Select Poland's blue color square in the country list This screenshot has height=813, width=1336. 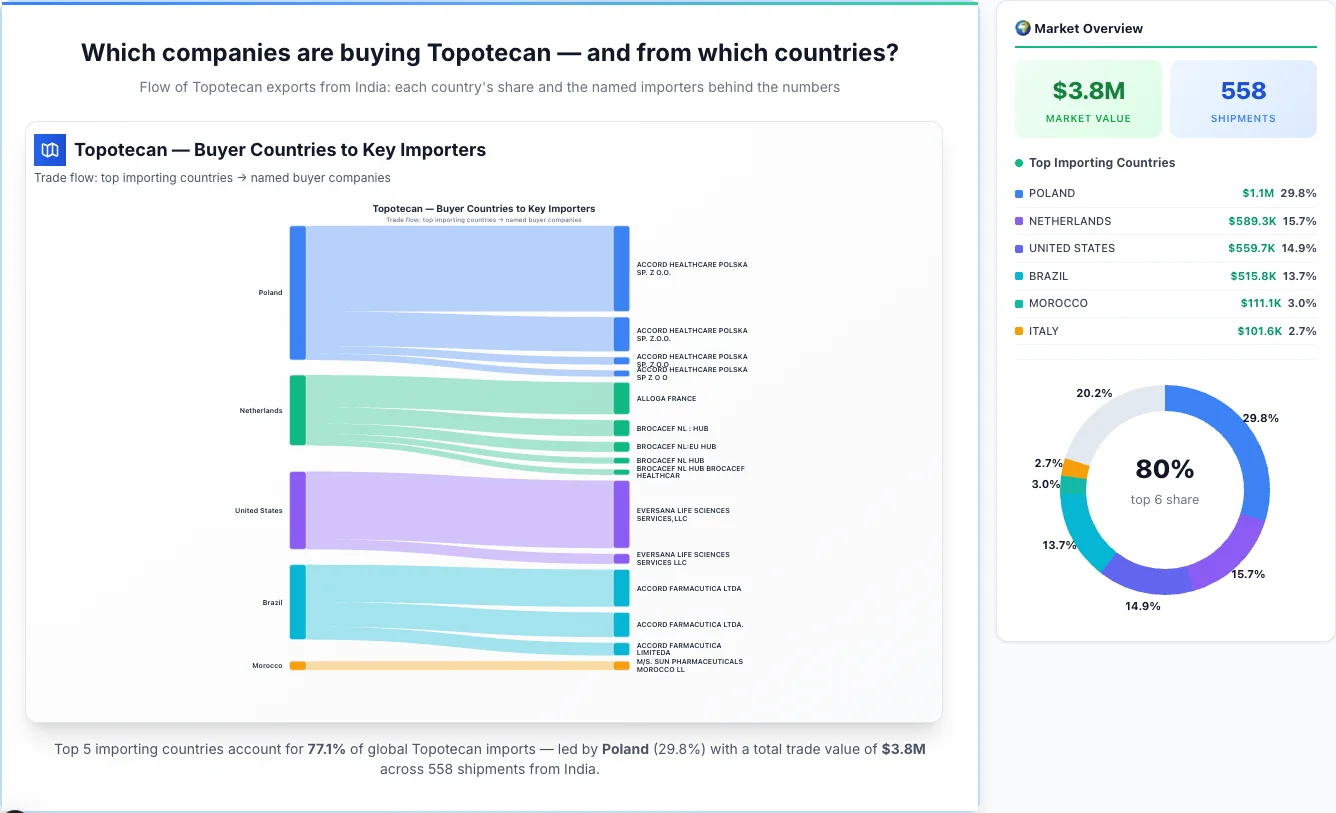pyautogui.click(x=1019, y=193)
